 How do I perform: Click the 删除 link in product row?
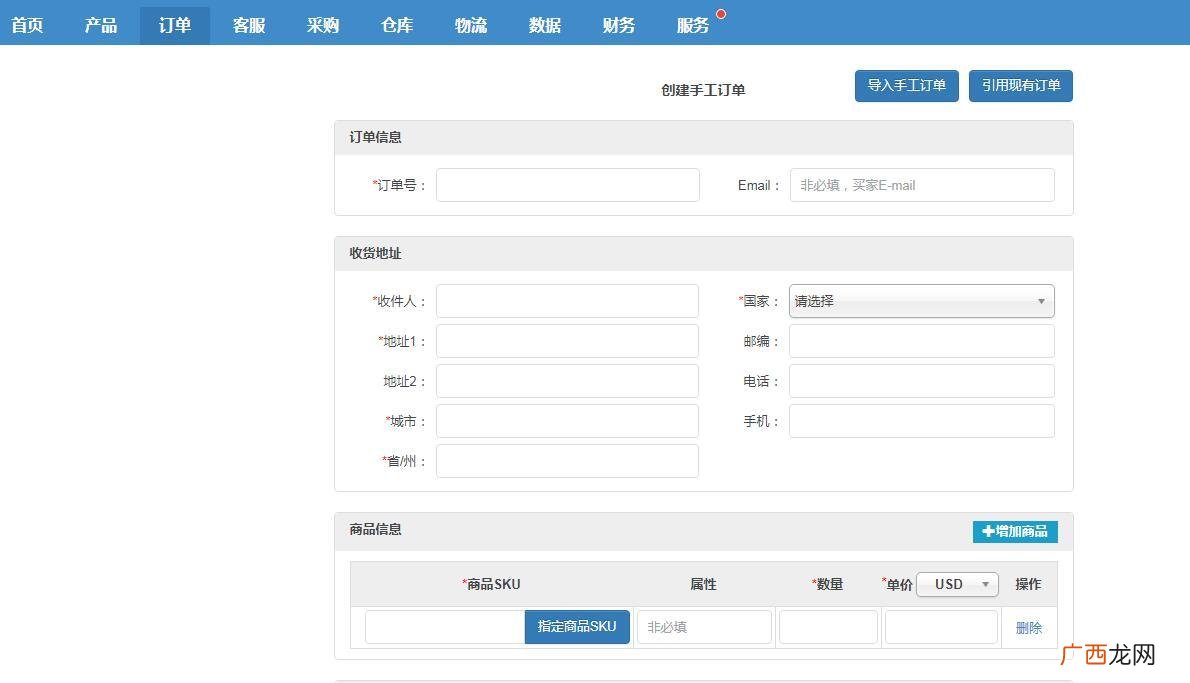point(1028,628)
